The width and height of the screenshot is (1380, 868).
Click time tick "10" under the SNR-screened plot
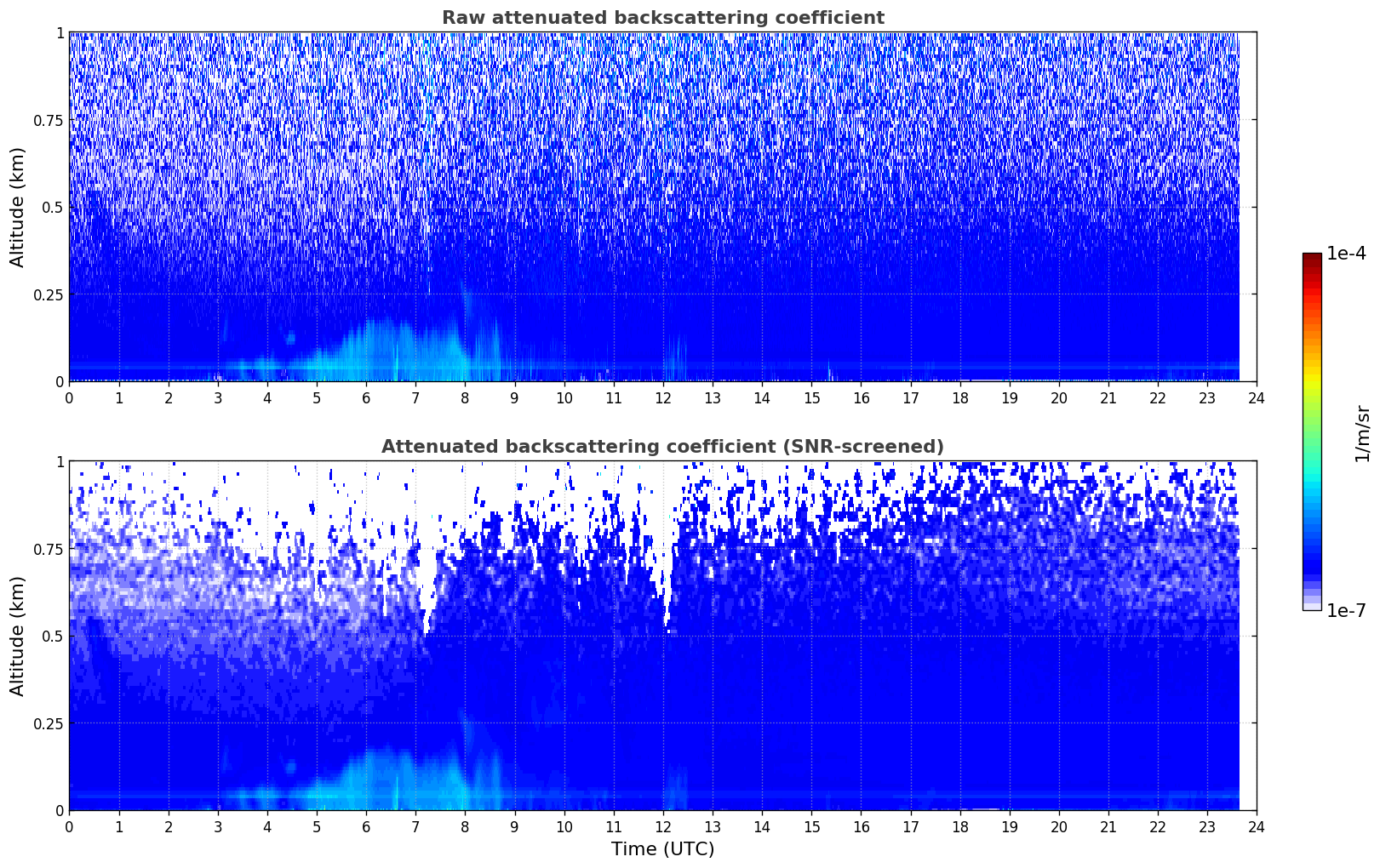point(564,826)
